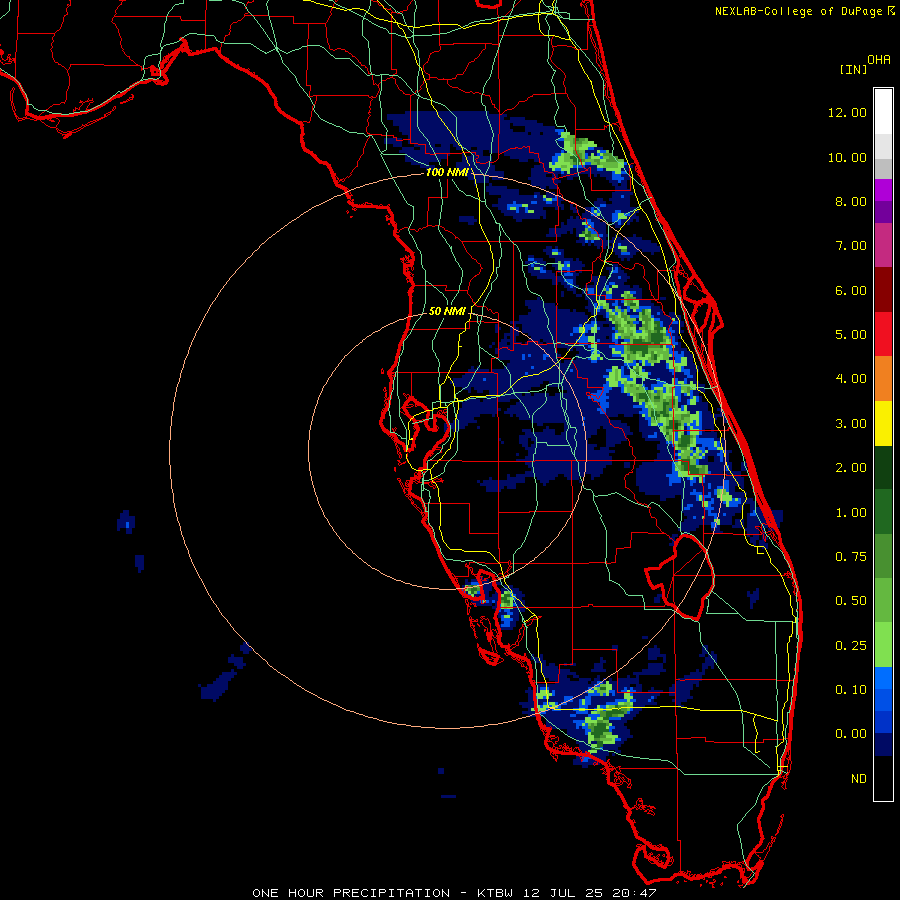Select the black ND legend swatch

point(883,778)
